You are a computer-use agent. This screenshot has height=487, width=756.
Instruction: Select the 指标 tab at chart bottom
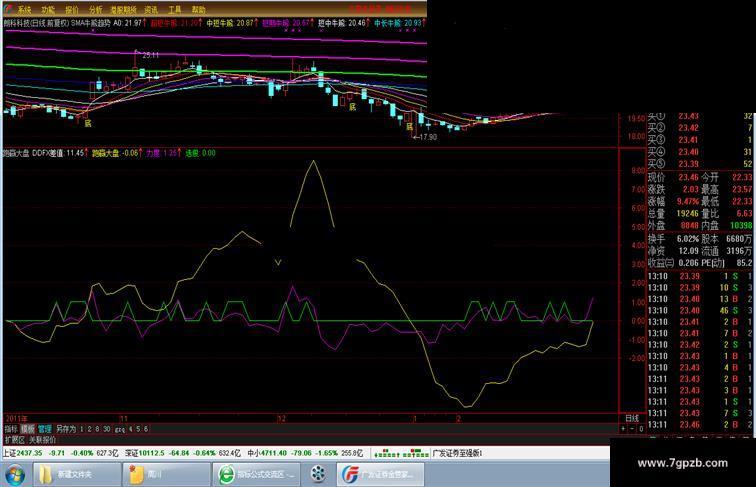coord(11,429)
